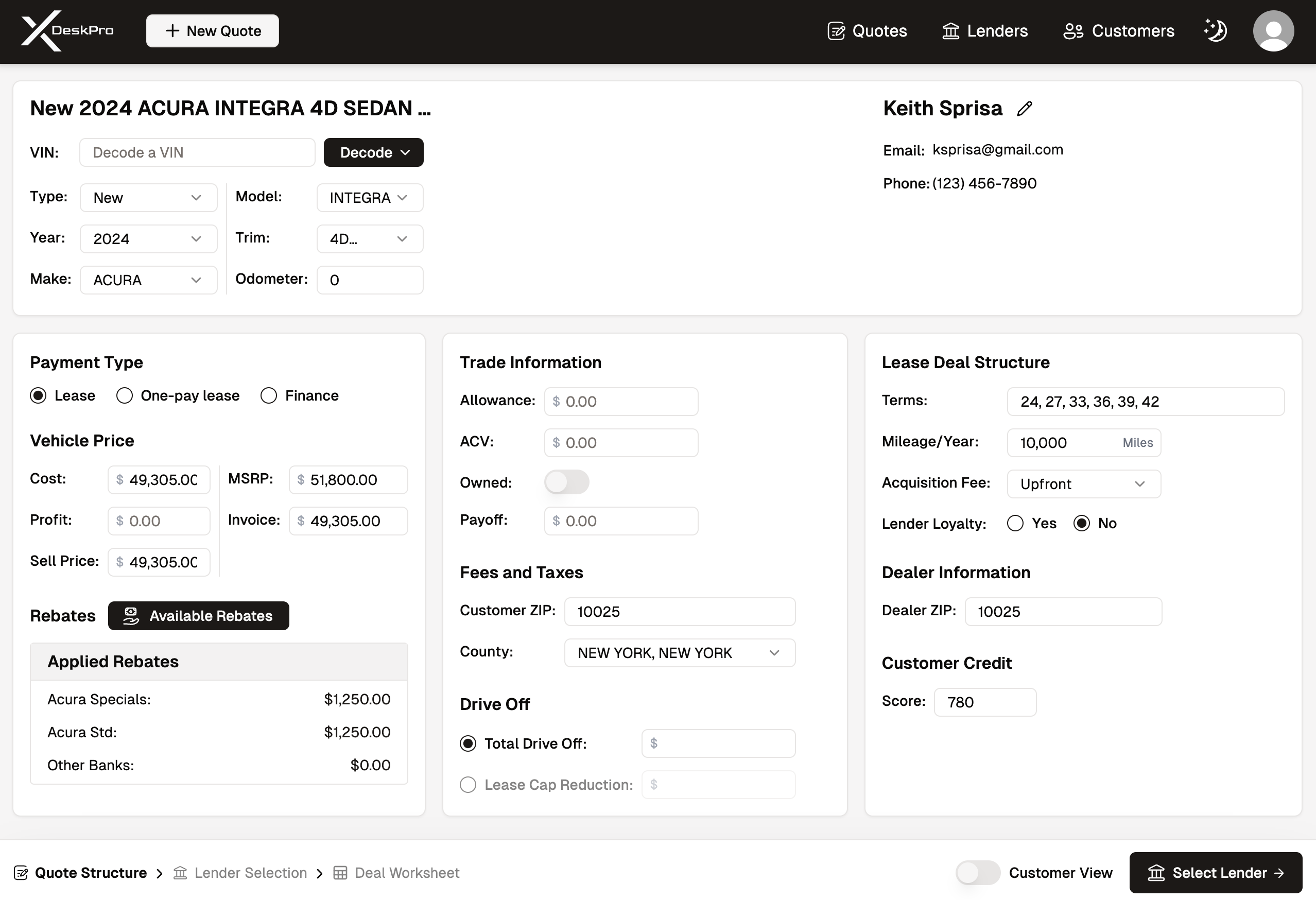This screenshot has width=1316, height=900.
Task: Click the plus icon in New Quote
Action: [172, 30]
